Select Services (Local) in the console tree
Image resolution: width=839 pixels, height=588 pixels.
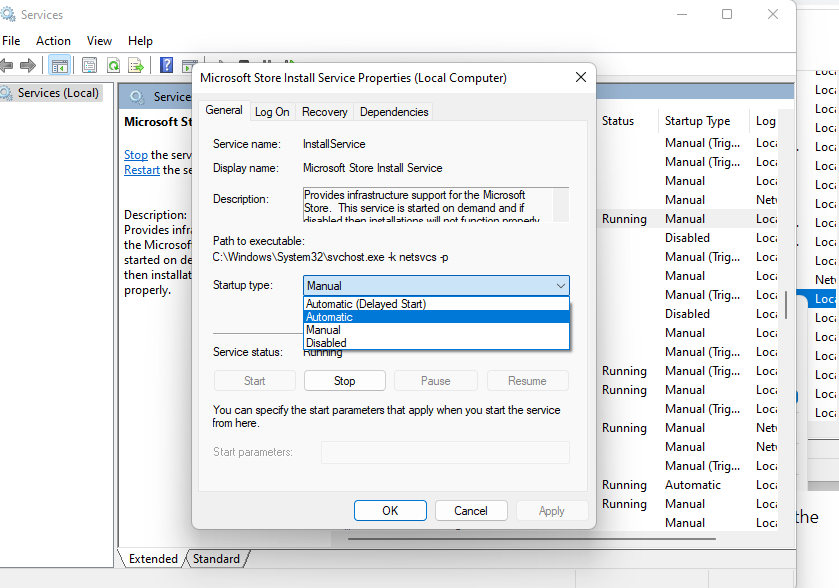(x=58, y=93)
